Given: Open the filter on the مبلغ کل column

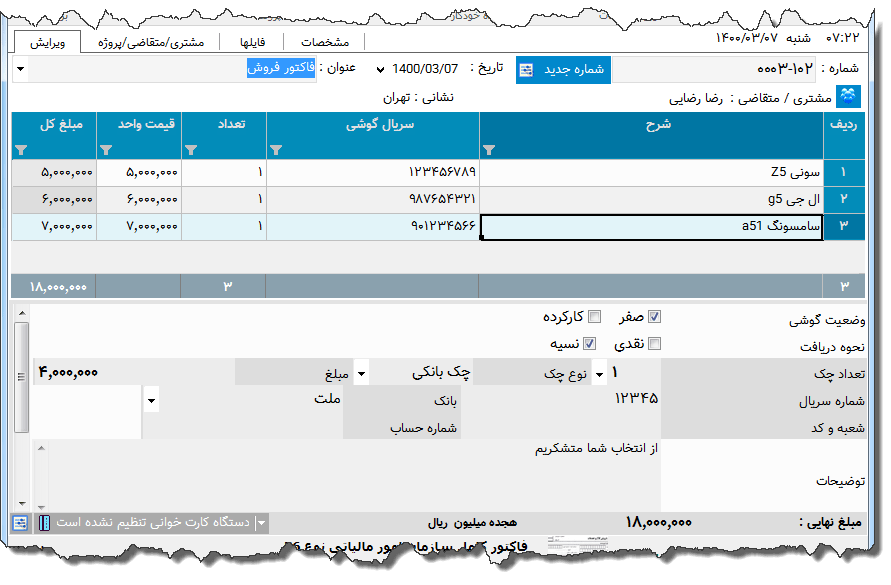Looking at the screenshot, I should pos(20,148).
